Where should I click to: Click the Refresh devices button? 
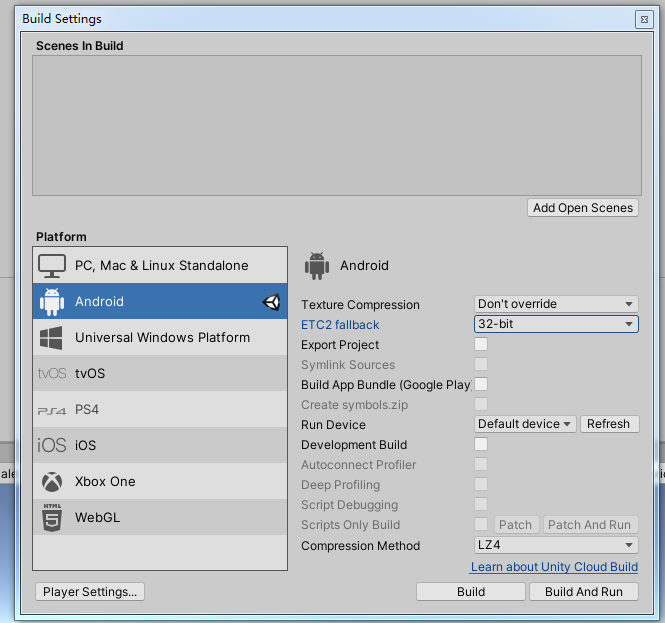click(x=609, y=424)
